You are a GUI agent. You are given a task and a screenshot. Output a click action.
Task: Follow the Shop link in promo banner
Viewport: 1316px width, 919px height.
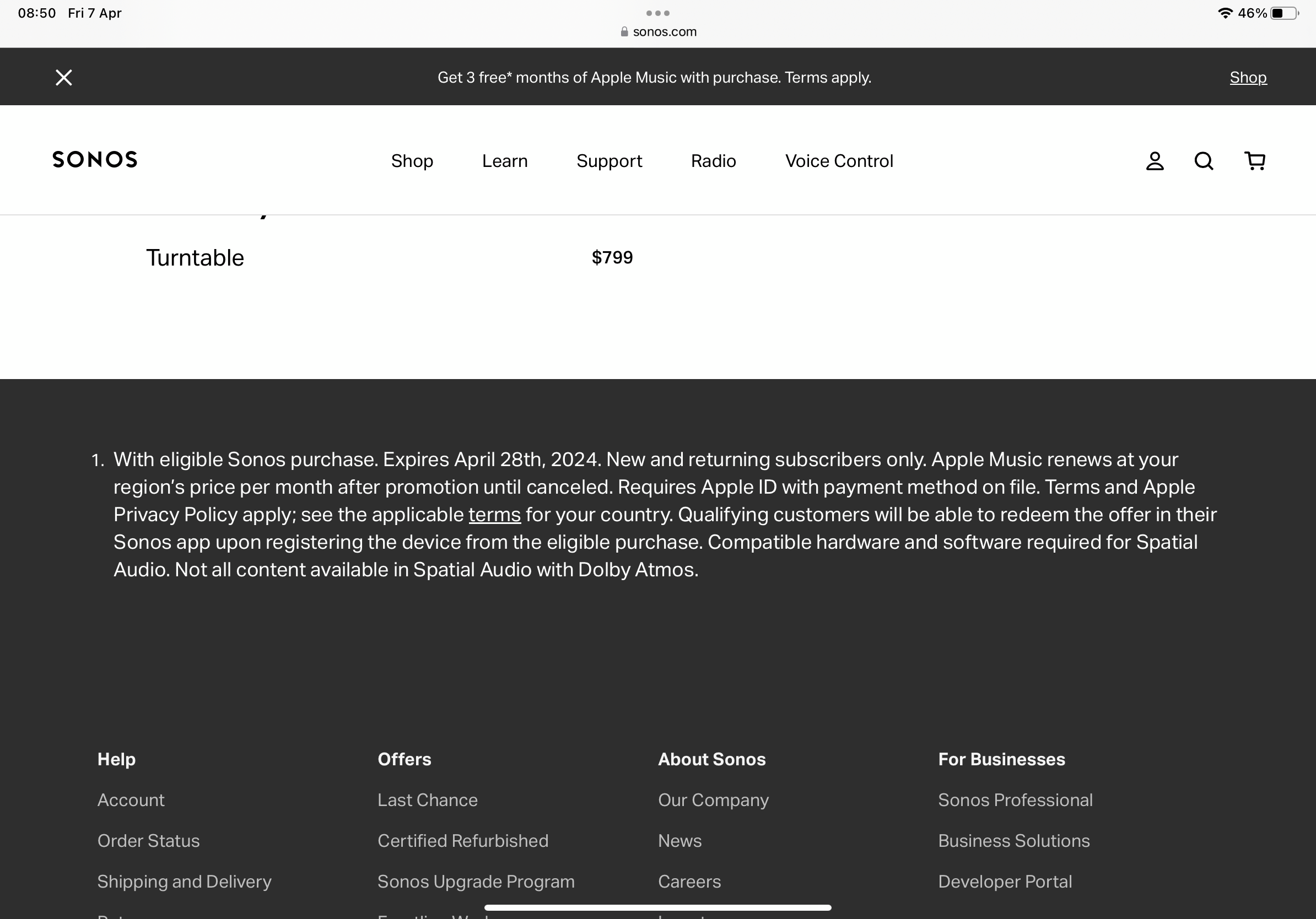[x=1248, y=77]
